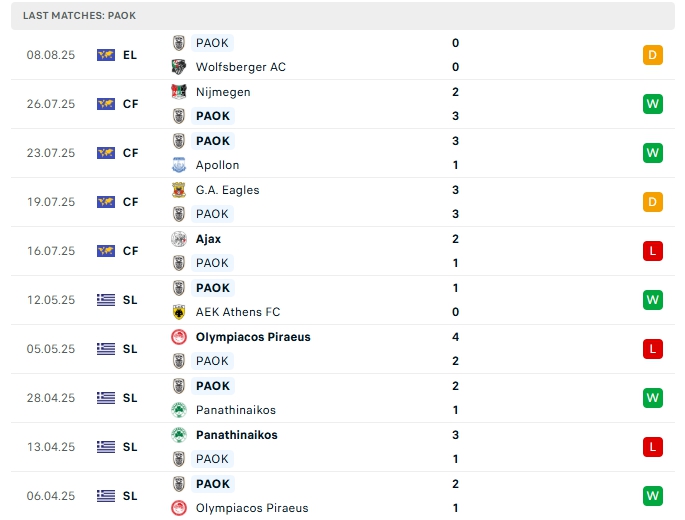Click the Last Matches: PAOK header
Viewport: 685px width, 520px height.
[x=79, y=16]
